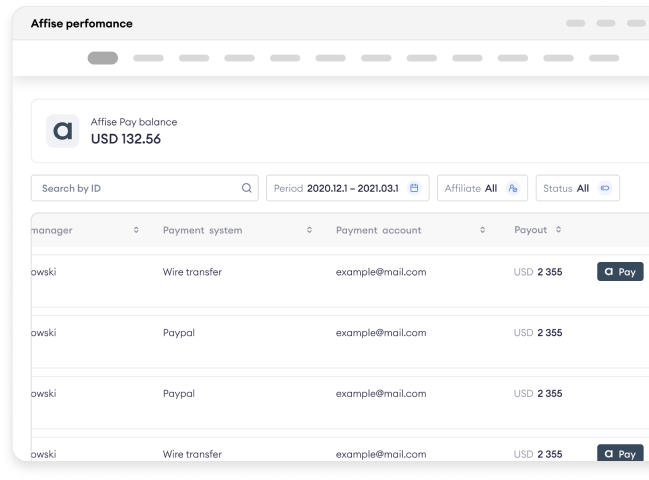Select the active dark gray navigation tab
Image resolution: width=649 pixels, height=480 pixels.
(x=103, y=58)
